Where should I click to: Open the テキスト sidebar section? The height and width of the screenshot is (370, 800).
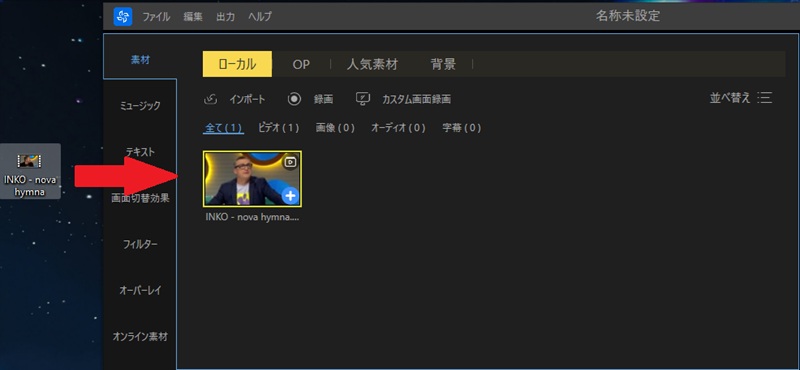tap(140, 152)
